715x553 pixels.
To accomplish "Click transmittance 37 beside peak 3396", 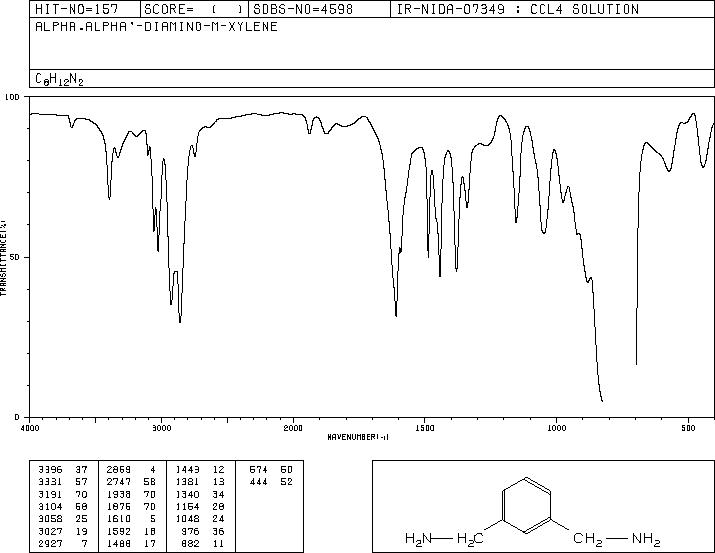I will (82, 470).
